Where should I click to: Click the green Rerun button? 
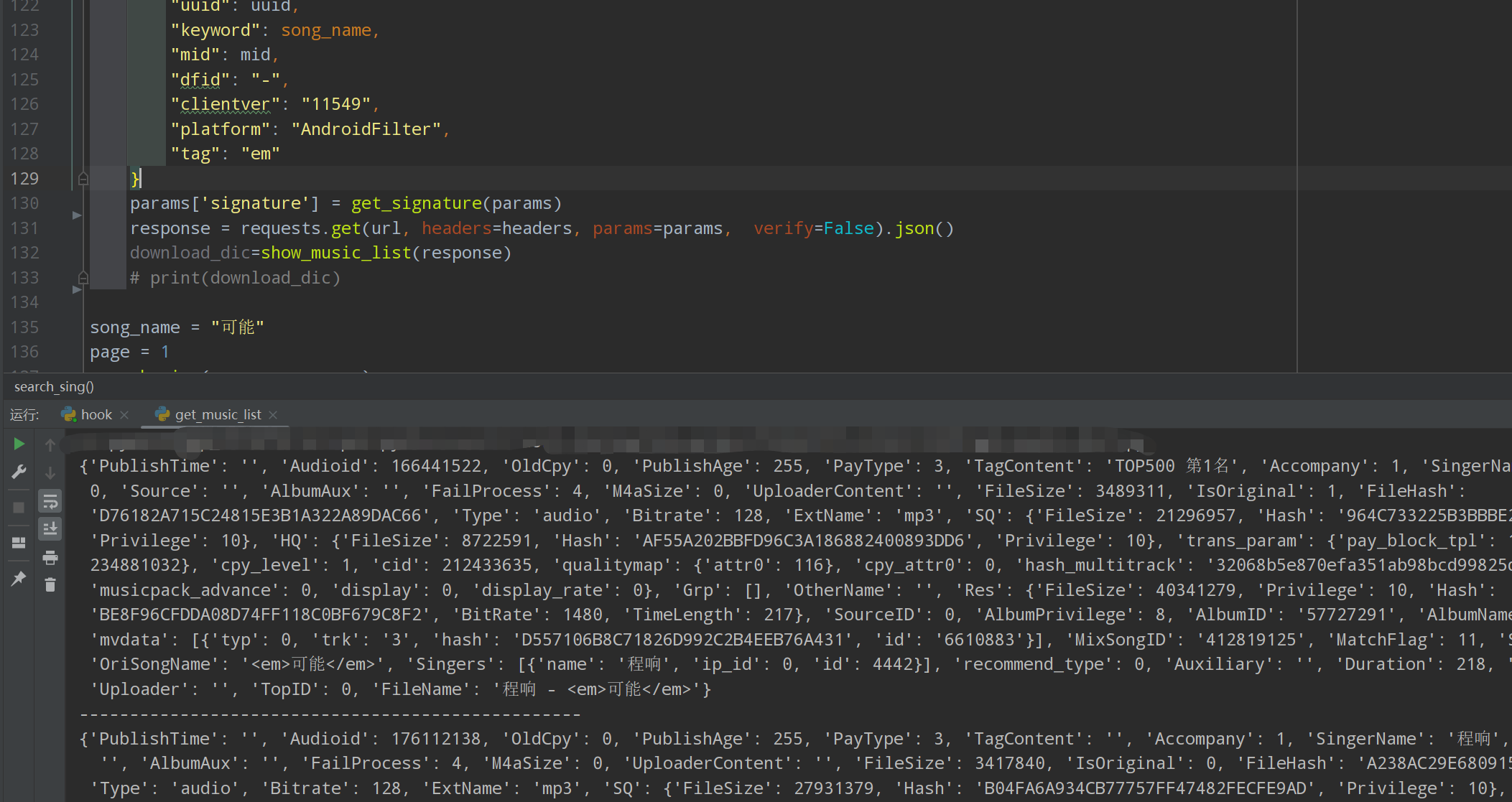coord(19,444)
